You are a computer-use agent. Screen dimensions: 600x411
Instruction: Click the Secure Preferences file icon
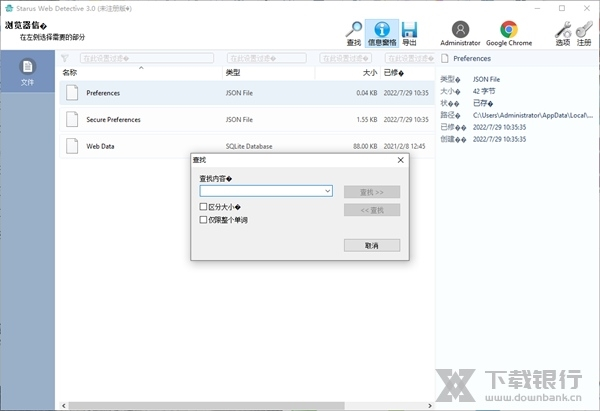click(x=72, y=119)
